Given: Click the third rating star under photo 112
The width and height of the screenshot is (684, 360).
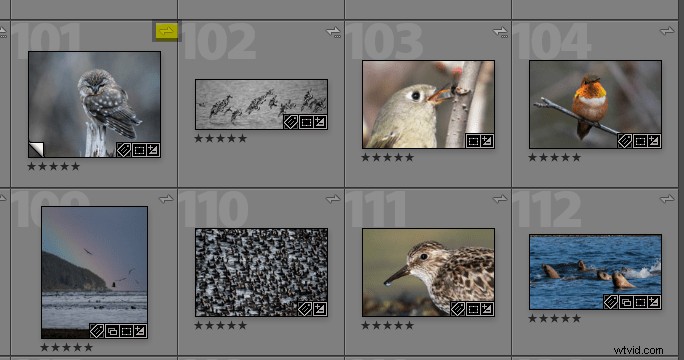Looking at the screenshot, I should coord(554,319).
